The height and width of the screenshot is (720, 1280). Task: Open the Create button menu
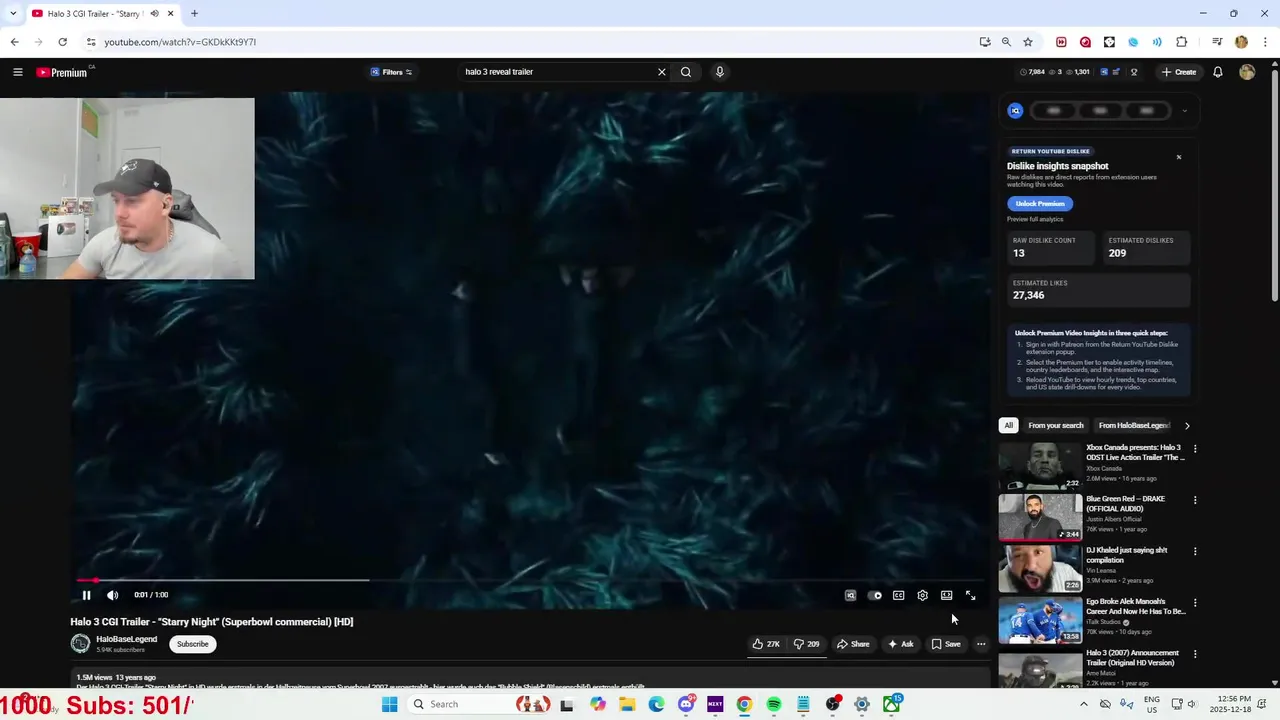point(1179,72)
